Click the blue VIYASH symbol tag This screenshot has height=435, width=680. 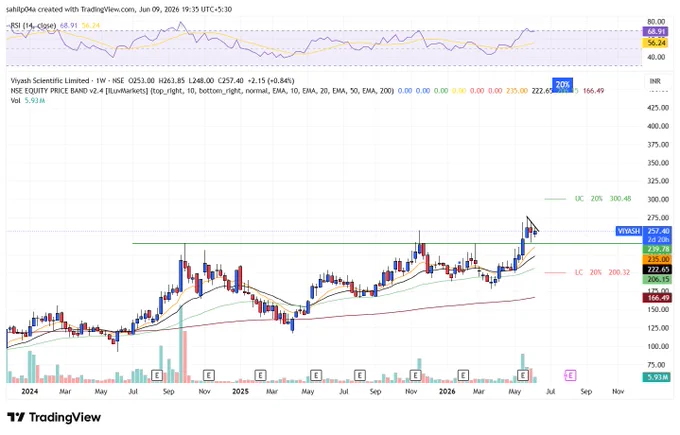click(629, 231)
